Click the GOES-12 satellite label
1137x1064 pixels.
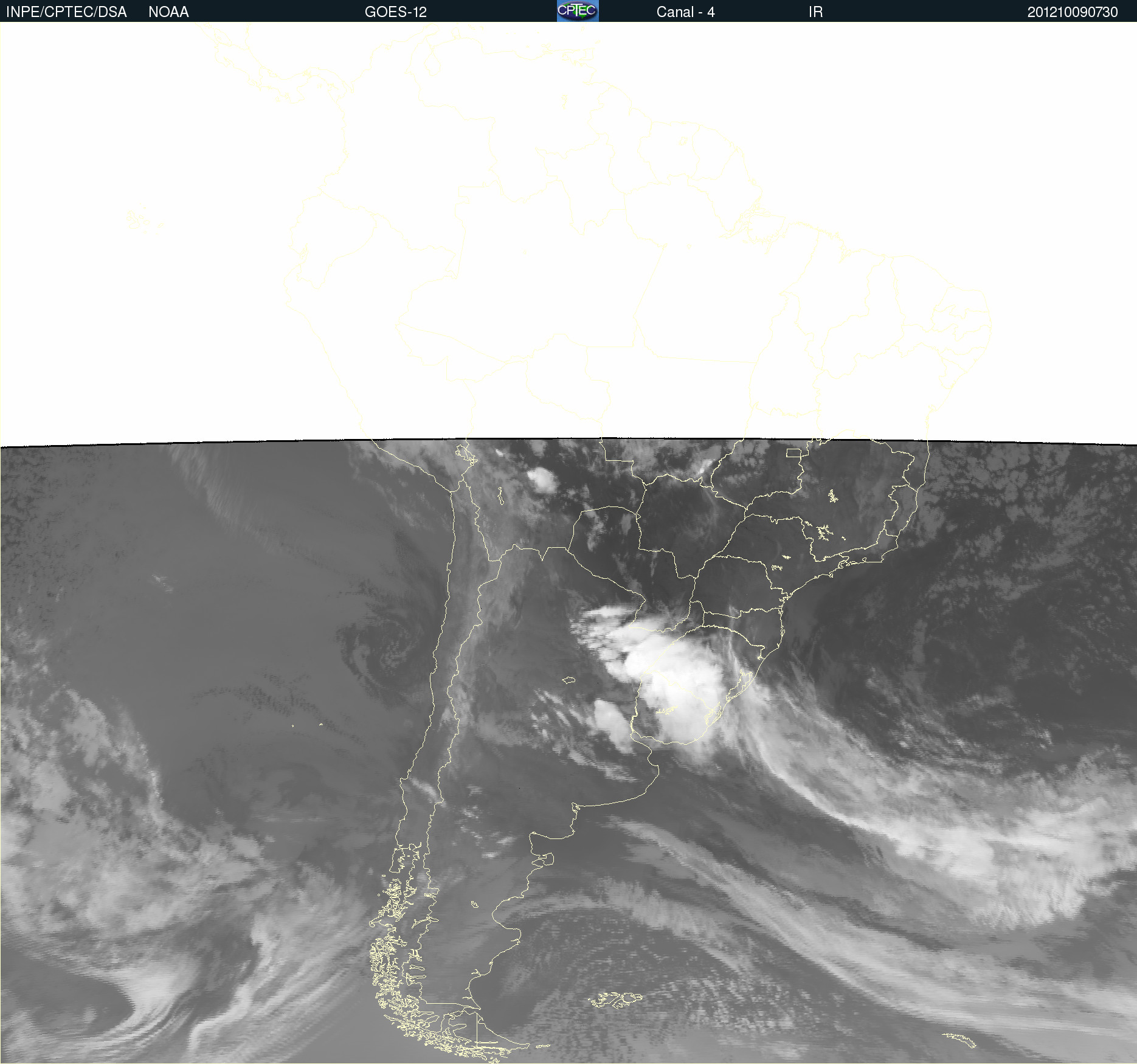(x=396, y=12)
